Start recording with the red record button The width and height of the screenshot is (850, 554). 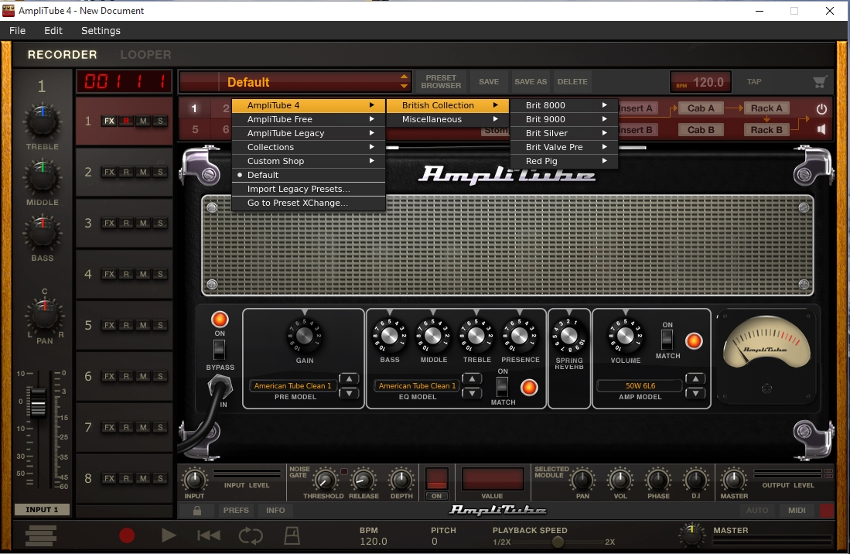point(127,536)
